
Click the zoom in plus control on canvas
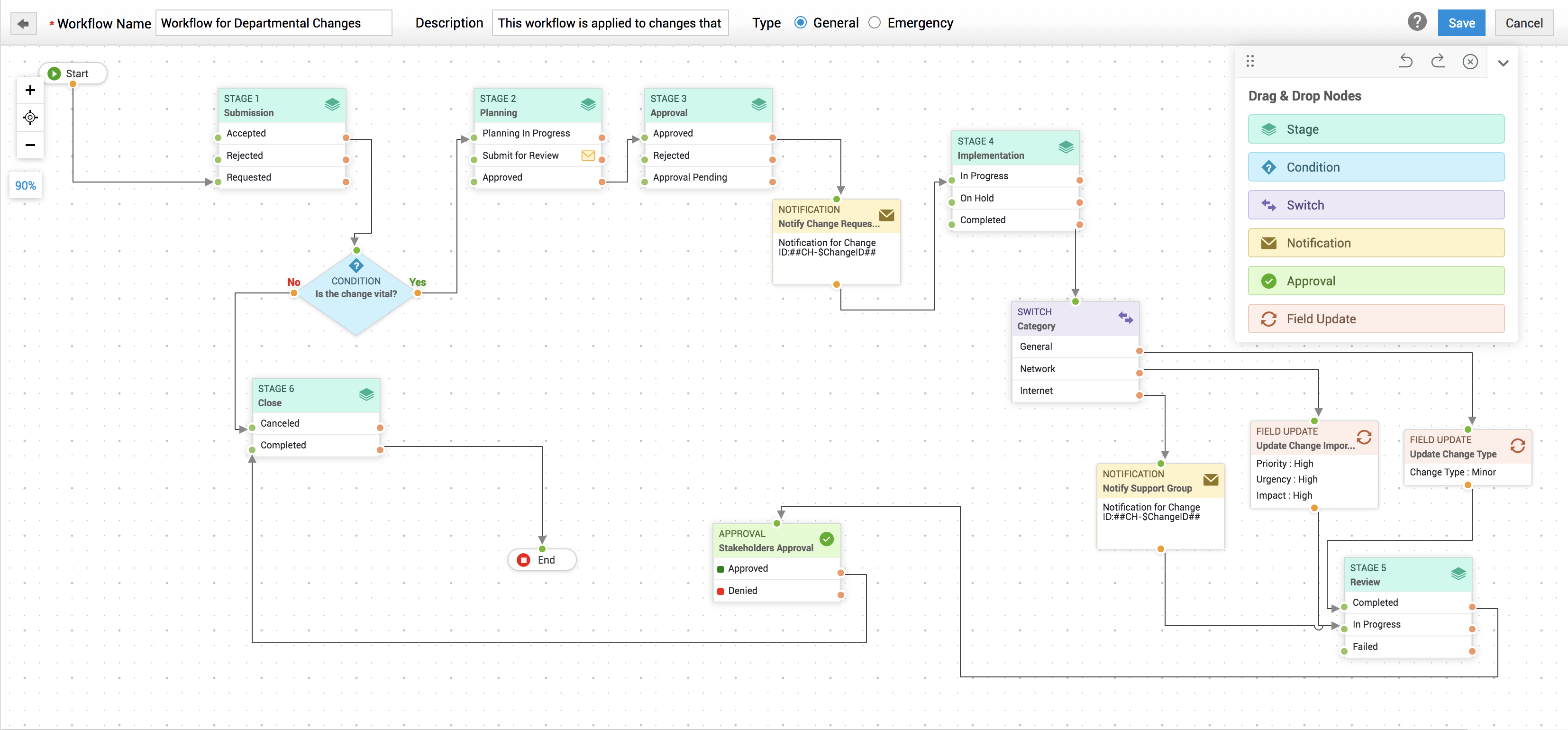point(30,90)
